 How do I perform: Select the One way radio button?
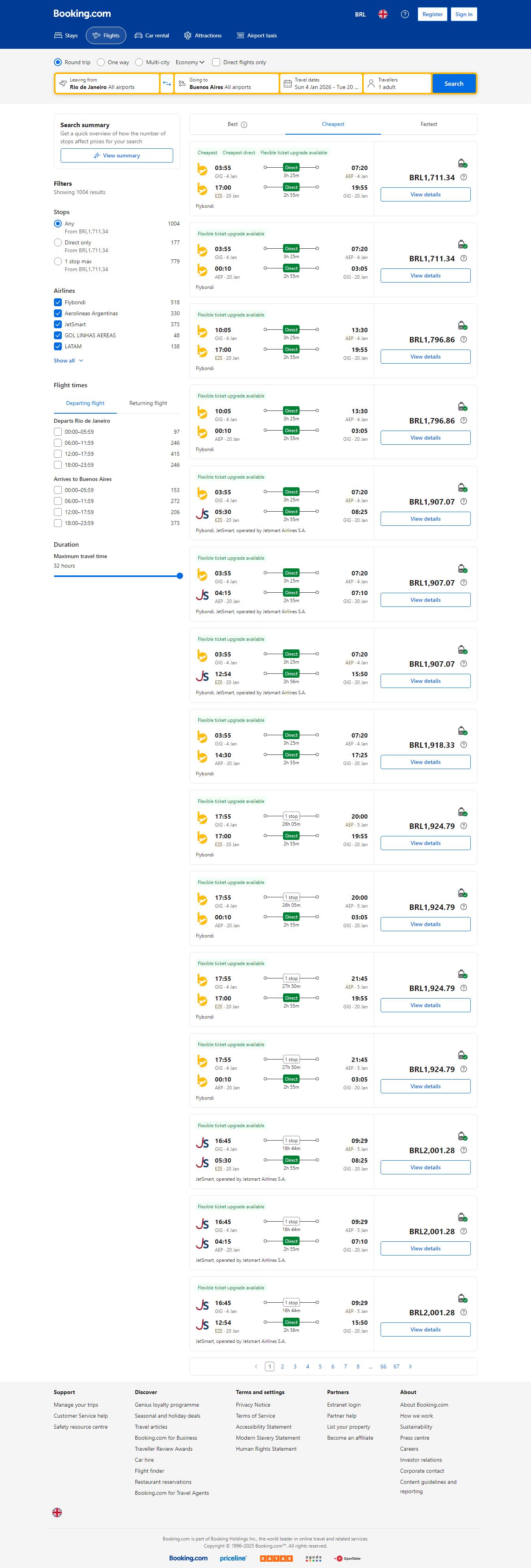101,62
